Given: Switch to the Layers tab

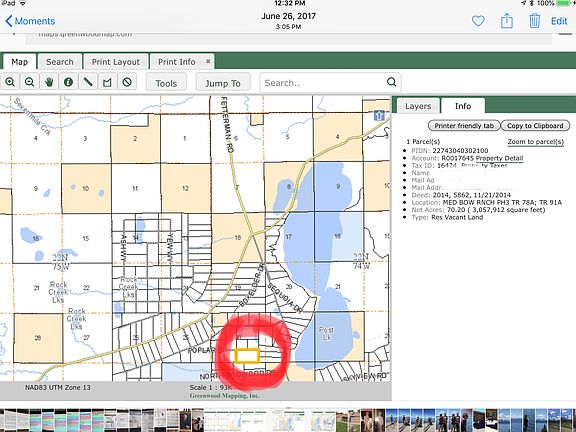Looking at the screenshot, I should pyautogui.click(x=418, y=106).
